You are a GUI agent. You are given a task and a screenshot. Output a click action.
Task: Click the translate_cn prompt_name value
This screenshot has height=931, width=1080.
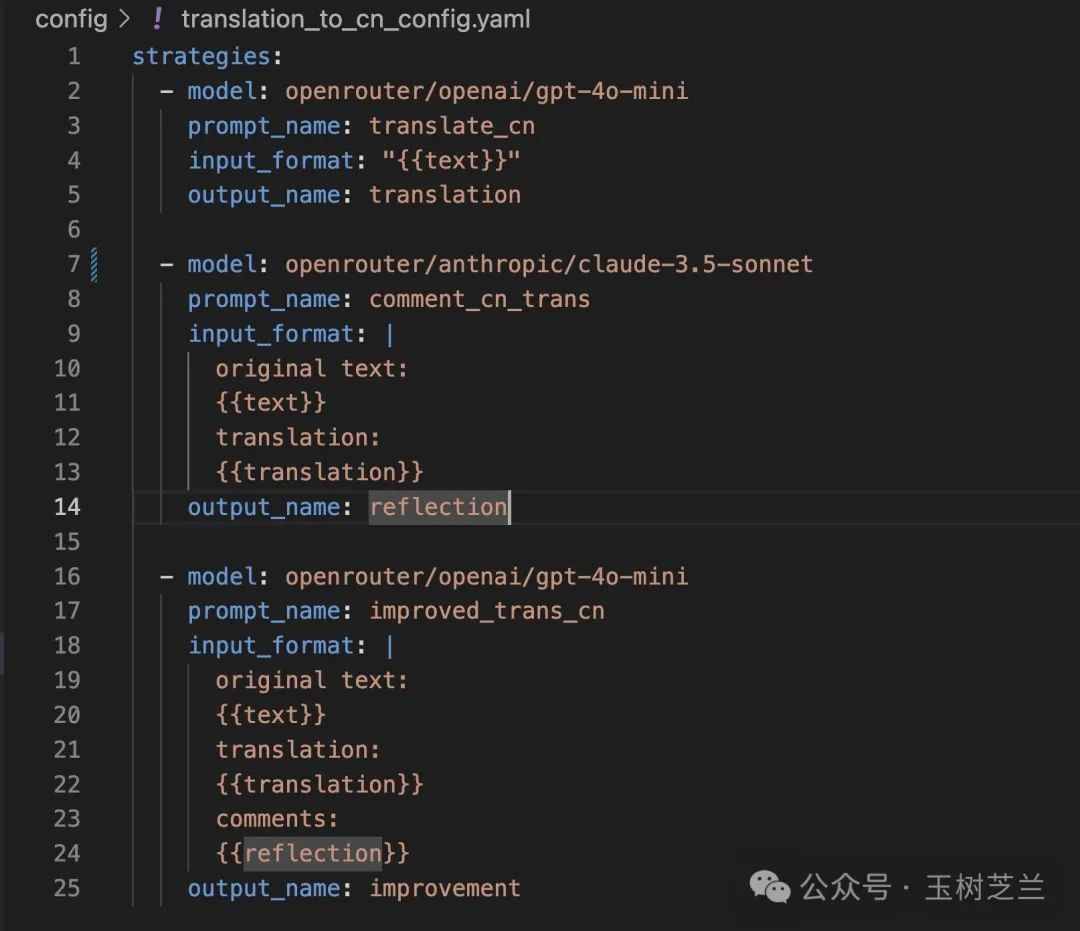click(451, 125)
